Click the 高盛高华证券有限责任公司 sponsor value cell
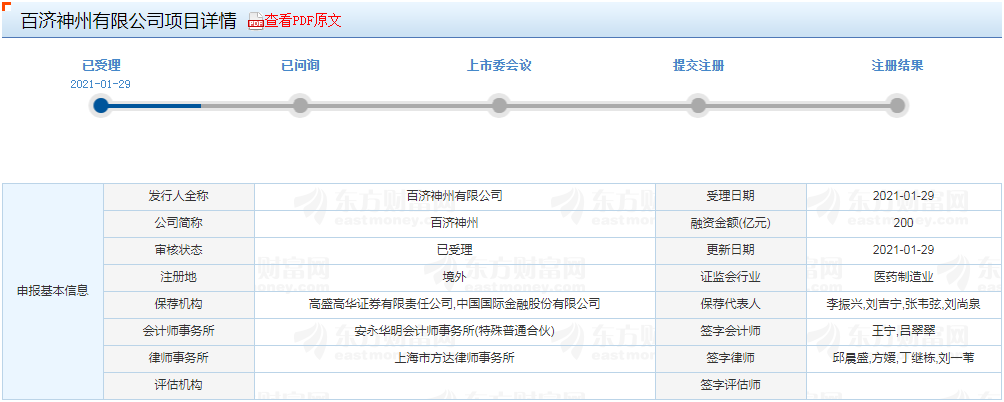 (x=455, y=304)
